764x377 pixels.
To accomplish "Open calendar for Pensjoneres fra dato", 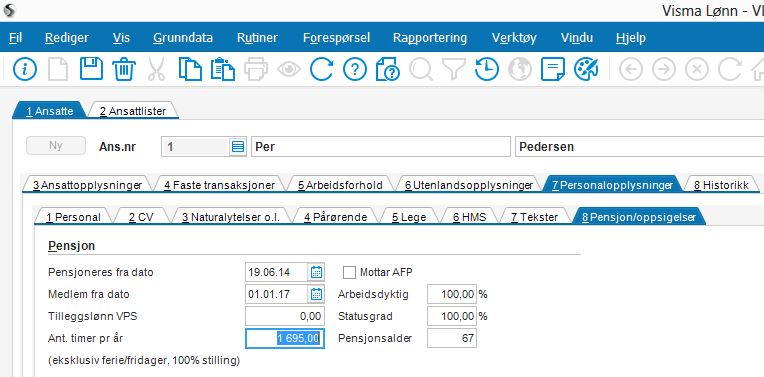I will [316, 272].
